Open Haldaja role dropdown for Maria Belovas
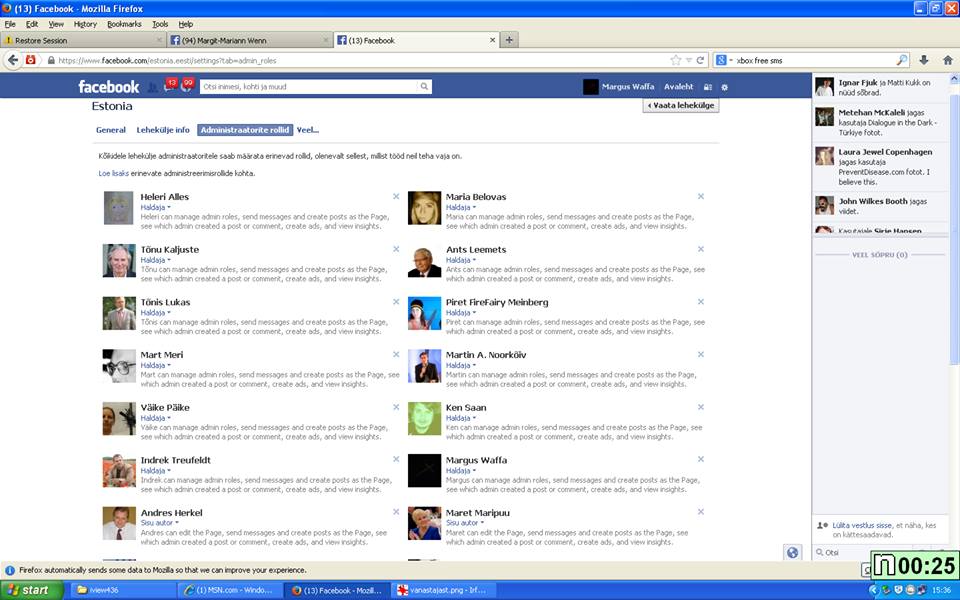Image resolution: width=960 pixels, height=600 pixels. (x=460, y=208)
